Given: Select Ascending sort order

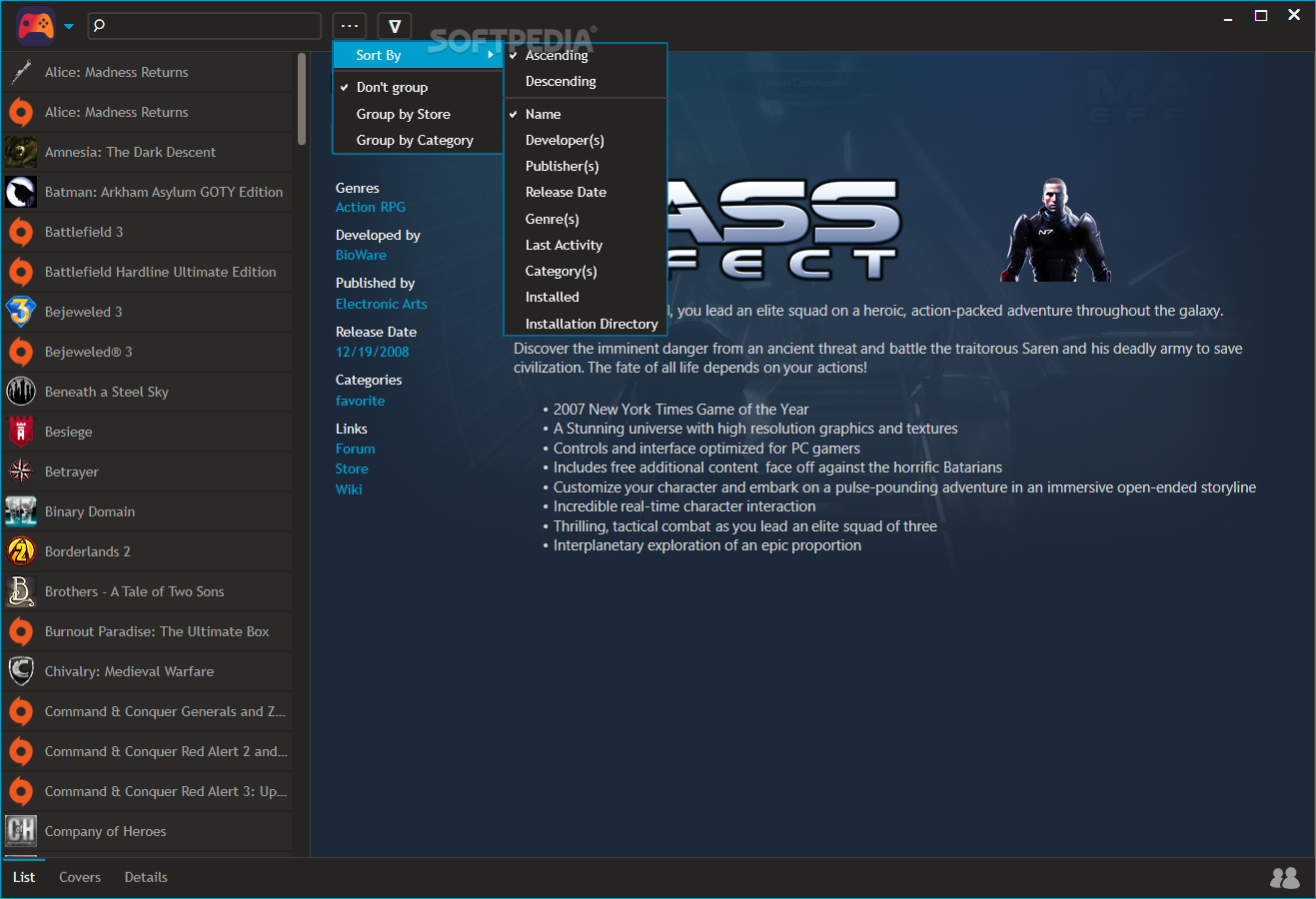Looking at the screenshot, I should [x=586, y=55].
